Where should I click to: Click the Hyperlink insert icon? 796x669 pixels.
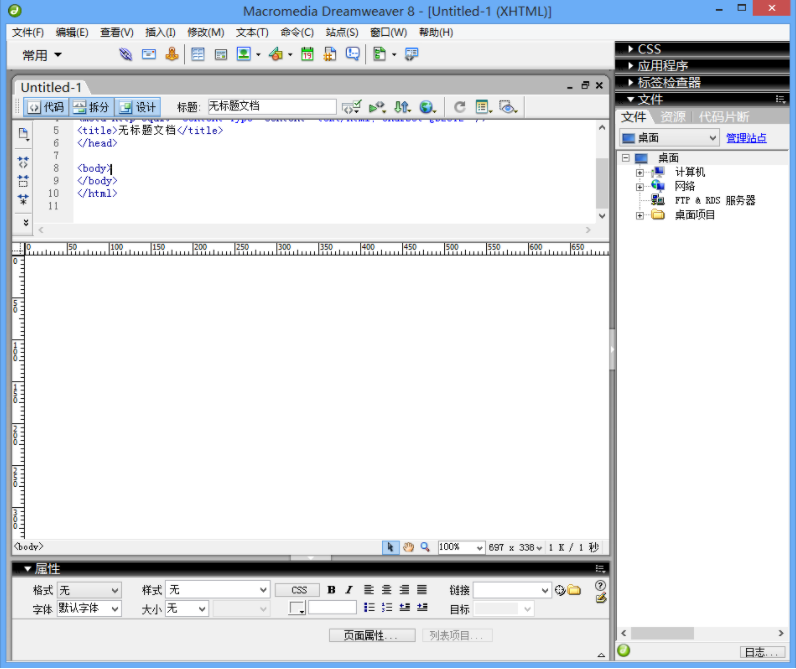126,55
